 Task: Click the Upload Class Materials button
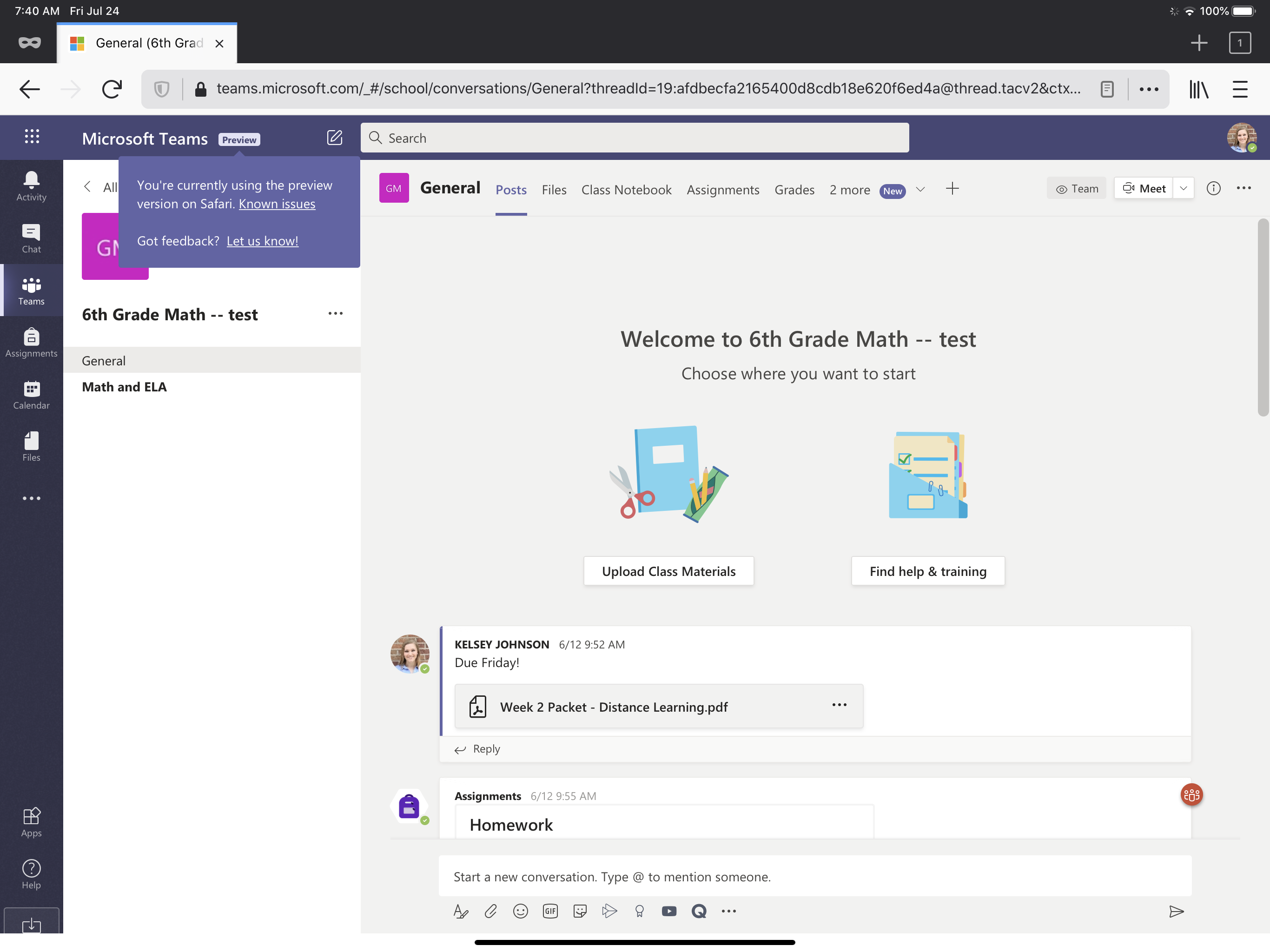click(668, 571)
